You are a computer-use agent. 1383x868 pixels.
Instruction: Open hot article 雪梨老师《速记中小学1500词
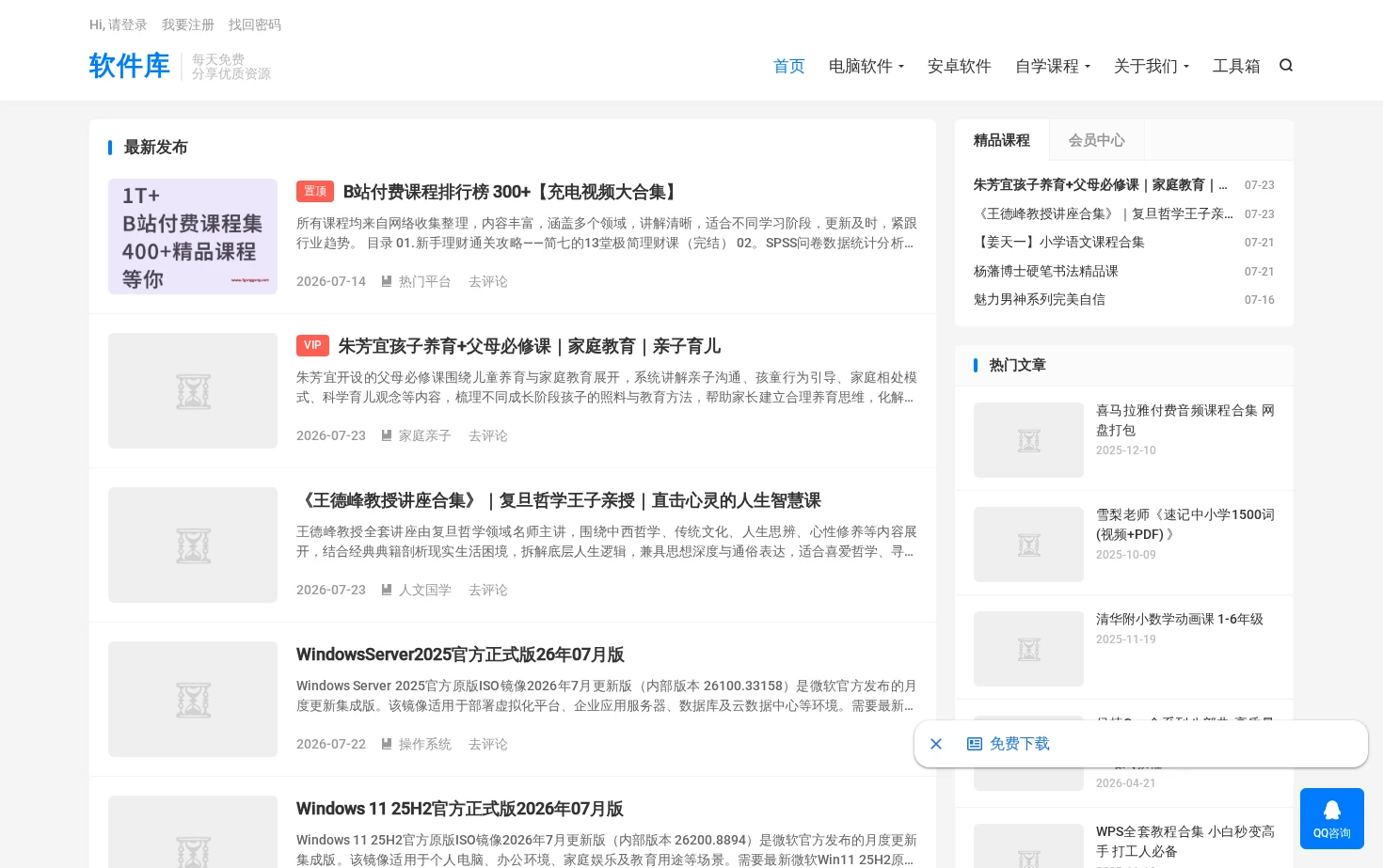coord(1185,525)
